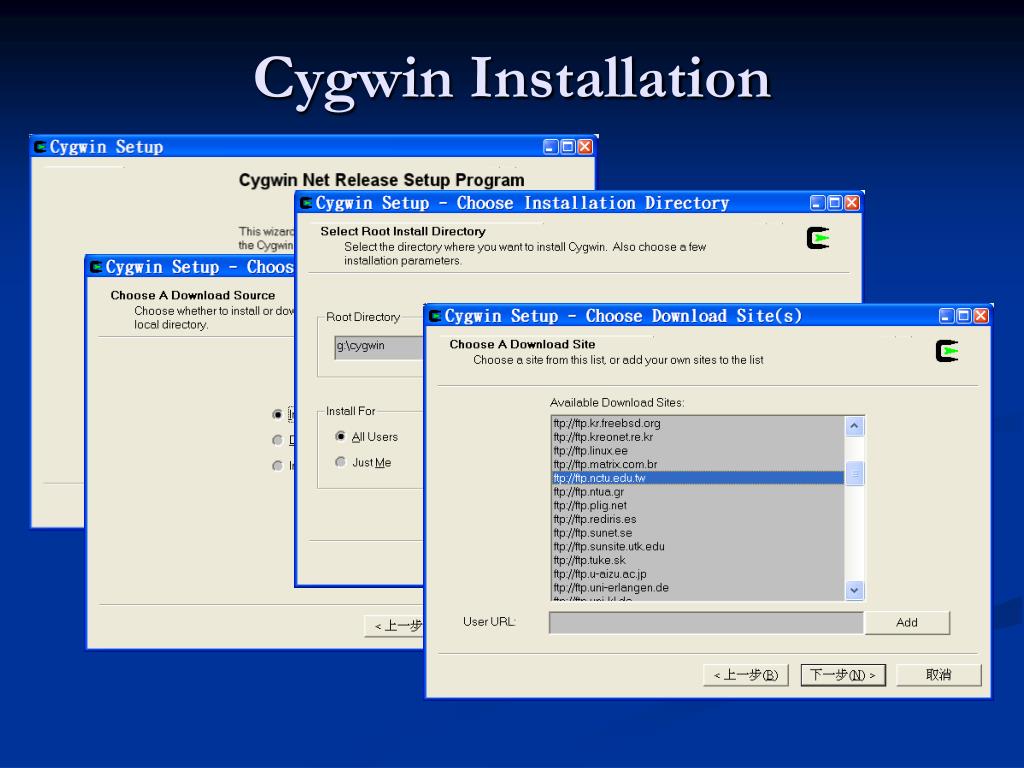Screen dimensions: 1024x768
Task: Maximize the rearmost Cygwin Setup window
Action: point(568,147)
